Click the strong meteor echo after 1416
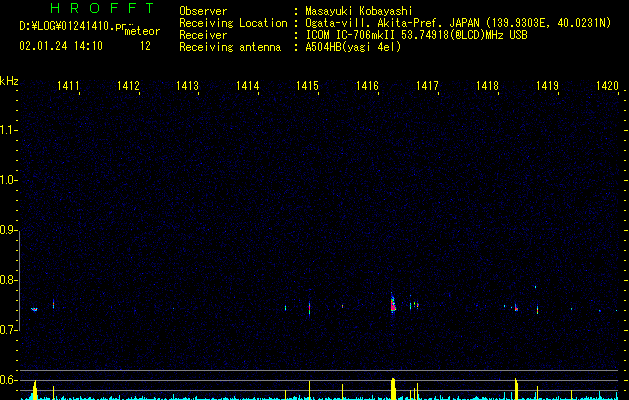Viewport: 629px width, 400px height. (393, 303)
